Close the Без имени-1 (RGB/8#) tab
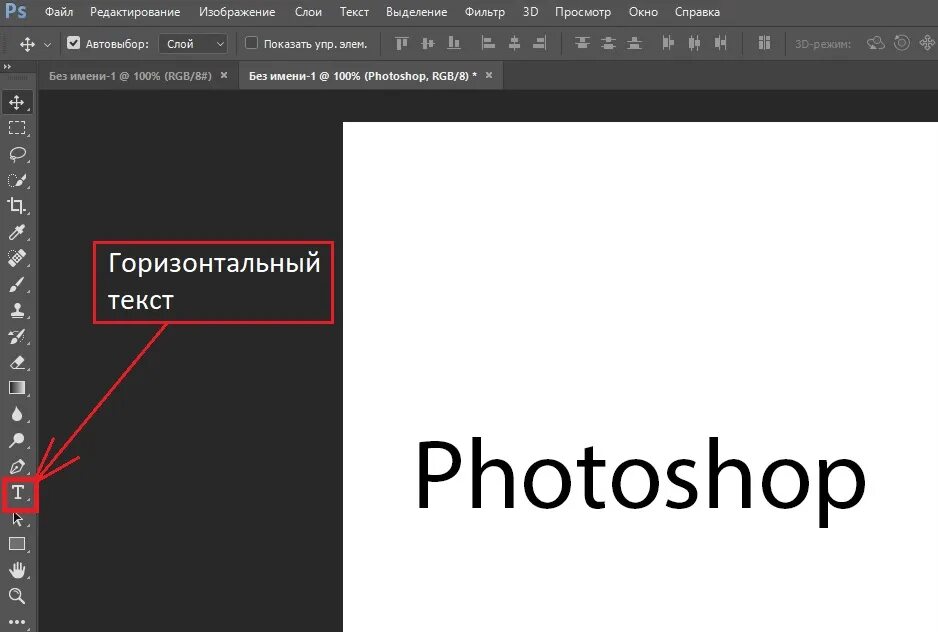938x632 pixels. click(224, 75)
